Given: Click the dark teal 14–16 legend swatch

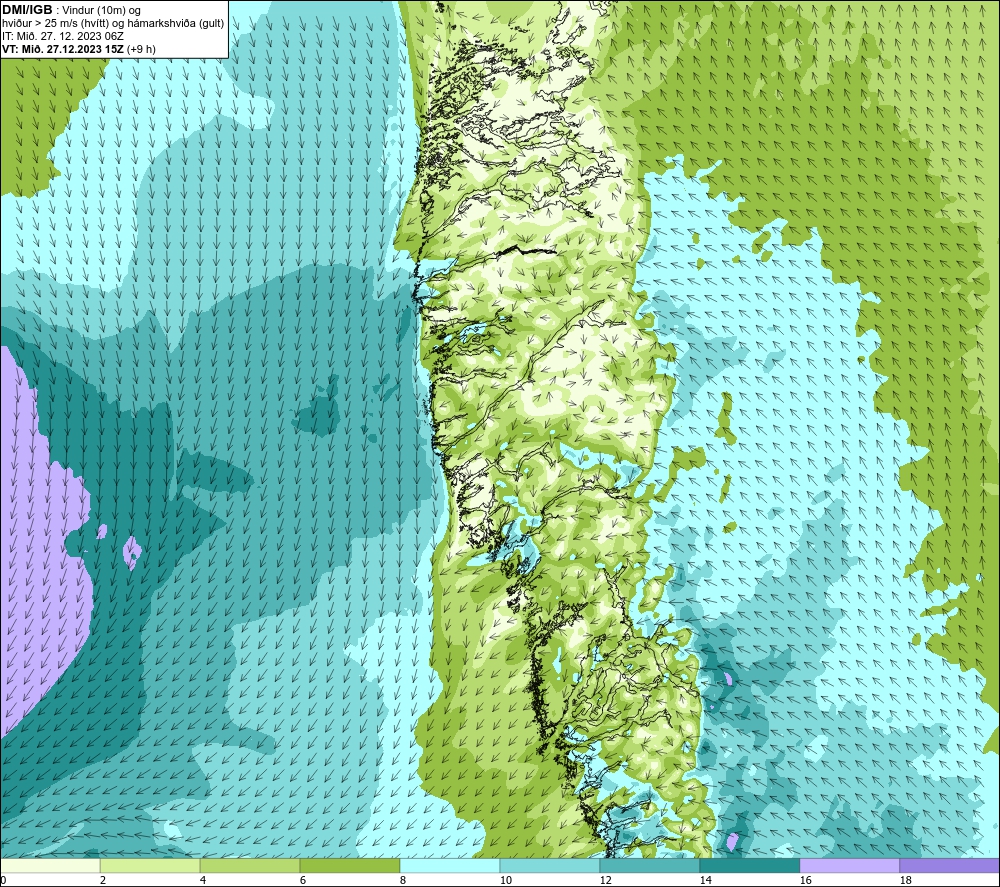Looking at the screenshot, I should [749, 865].
